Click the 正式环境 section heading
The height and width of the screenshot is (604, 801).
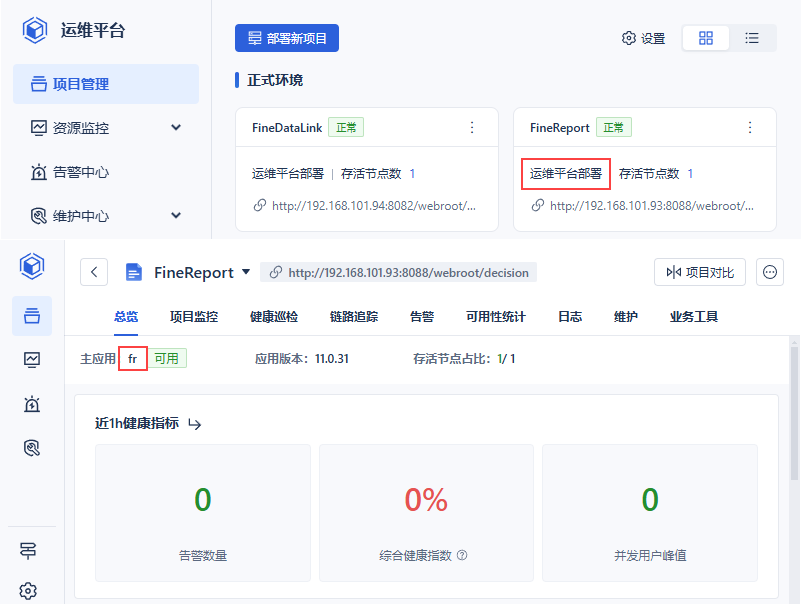click(275, 80)
